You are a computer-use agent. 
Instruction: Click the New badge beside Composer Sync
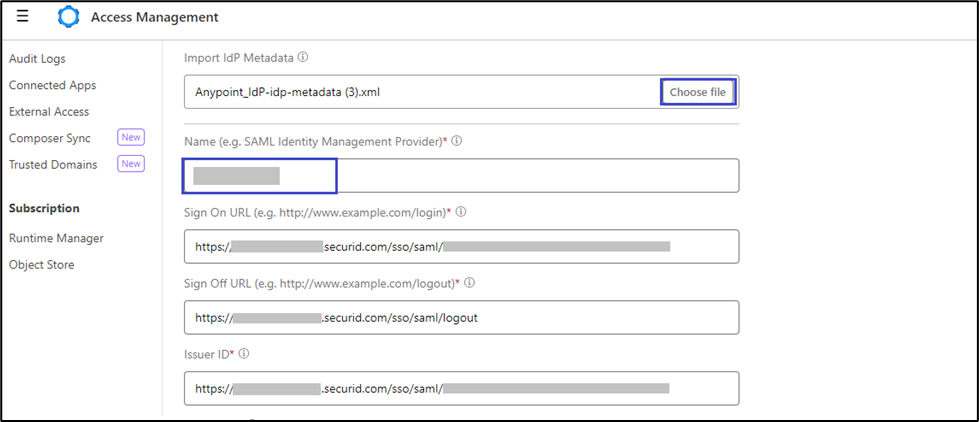131,138
